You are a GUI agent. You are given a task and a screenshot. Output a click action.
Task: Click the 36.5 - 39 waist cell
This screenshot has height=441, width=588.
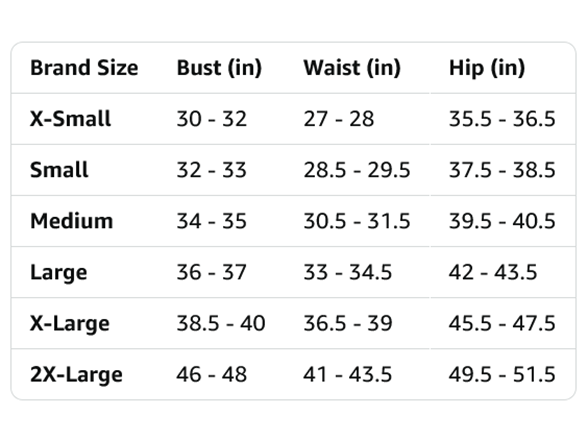(x=348, y=323)
